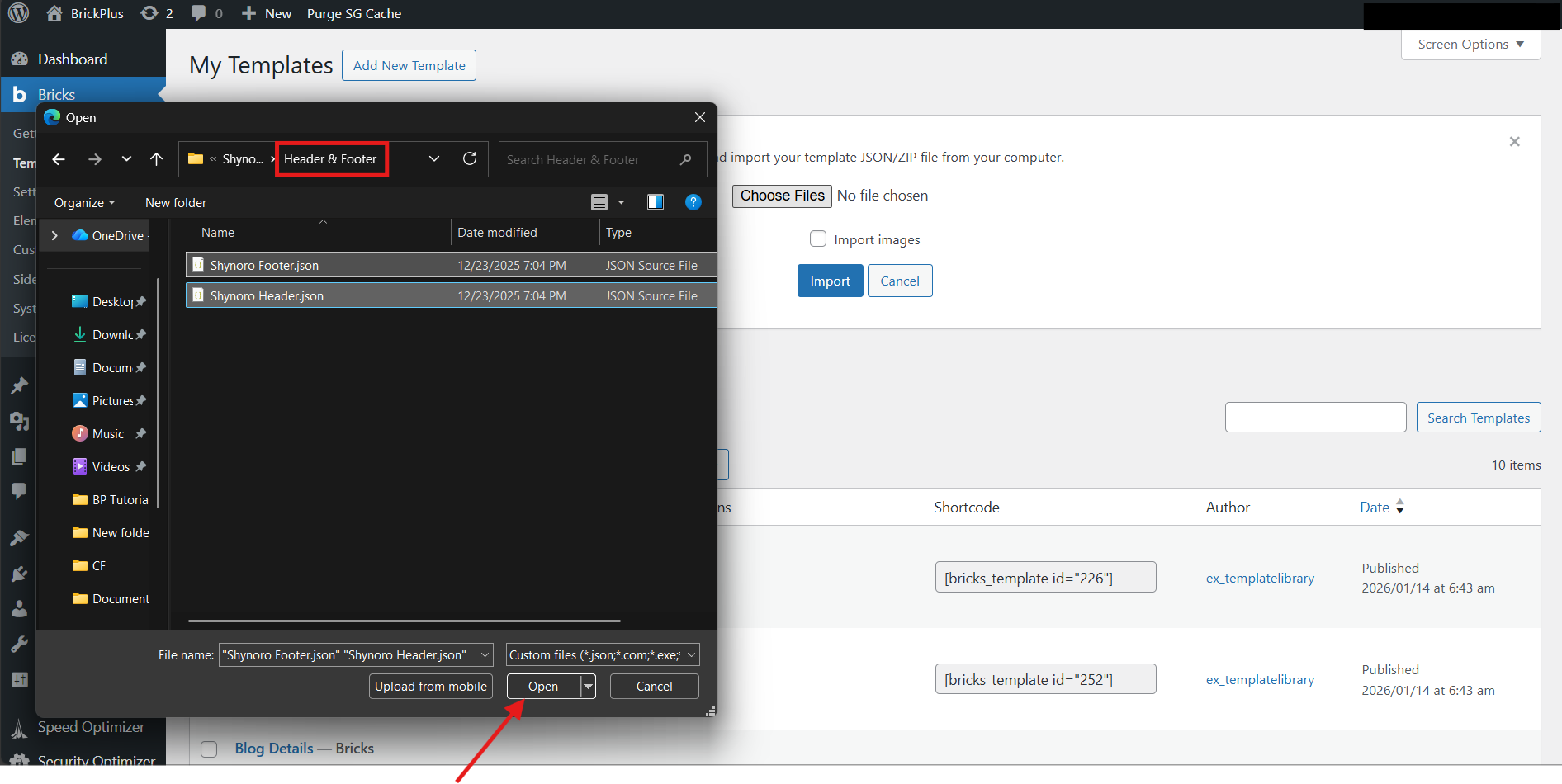Select Shynoro Footer.json file

[452, 265]
